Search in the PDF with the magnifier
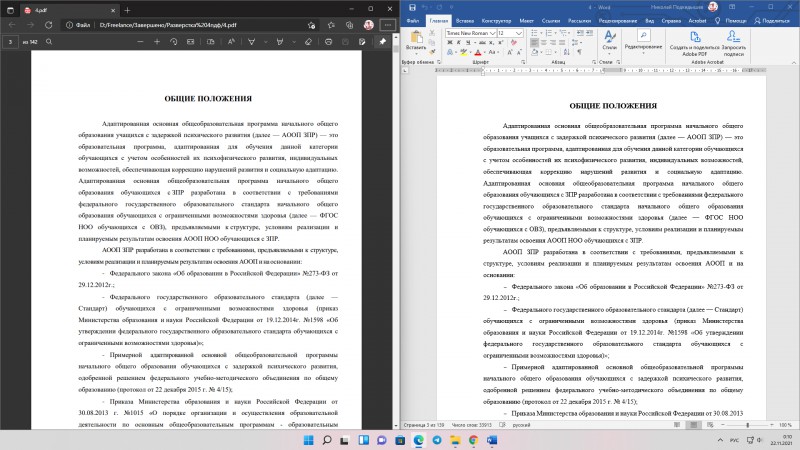This screenshot has height=450, width=800. (x=49, y=42)
